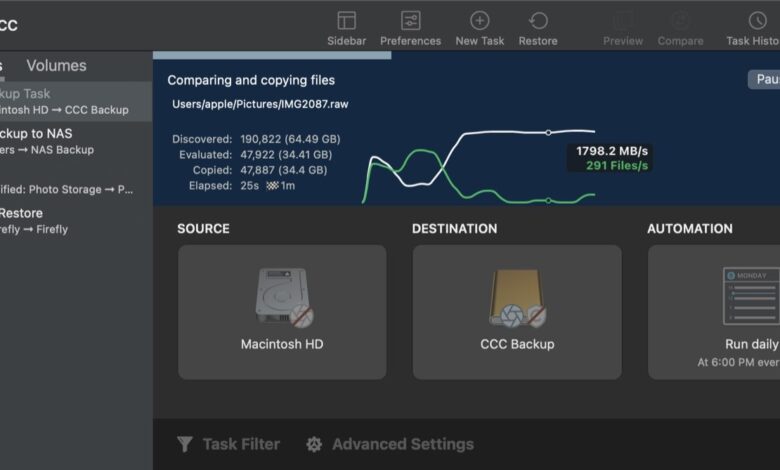
Task: Pause the running backup task
Action: (765, 79)
